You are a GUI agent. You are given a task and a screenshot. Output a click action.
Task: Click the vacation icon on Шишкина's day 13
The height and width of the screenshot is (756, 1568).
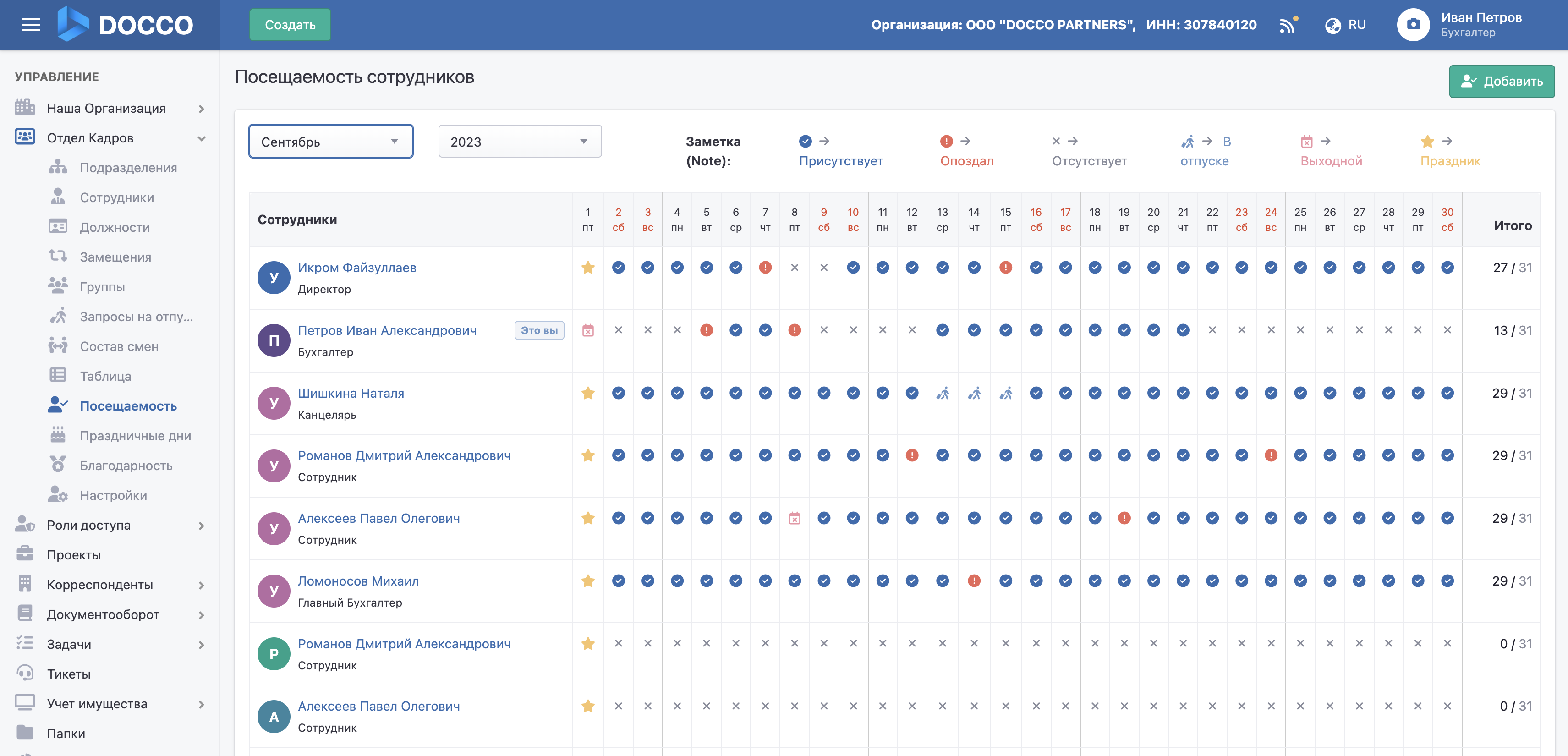pos(942,393)
